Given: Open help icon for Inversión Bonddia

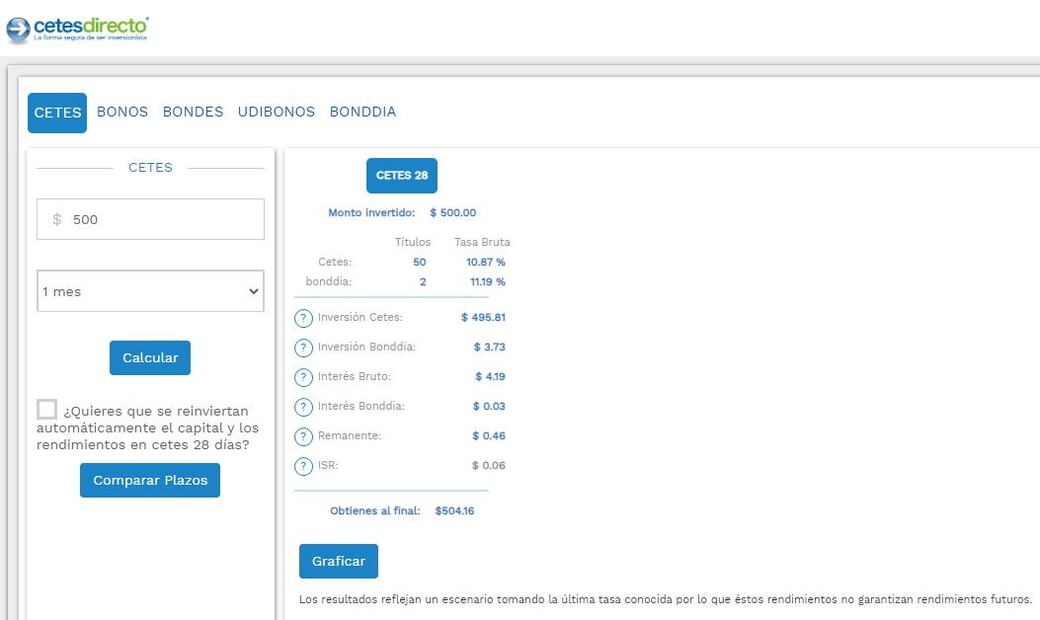Looking at the screenshot, I should (303, 347).
